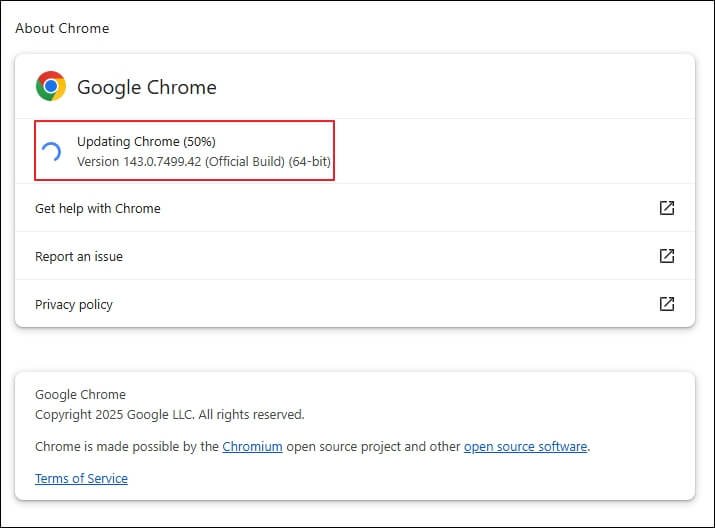The width and height of the screenshot is (715, 528).
Task: Click the 'Updating Chrome (50%)' status text
Action: point(146,141)
